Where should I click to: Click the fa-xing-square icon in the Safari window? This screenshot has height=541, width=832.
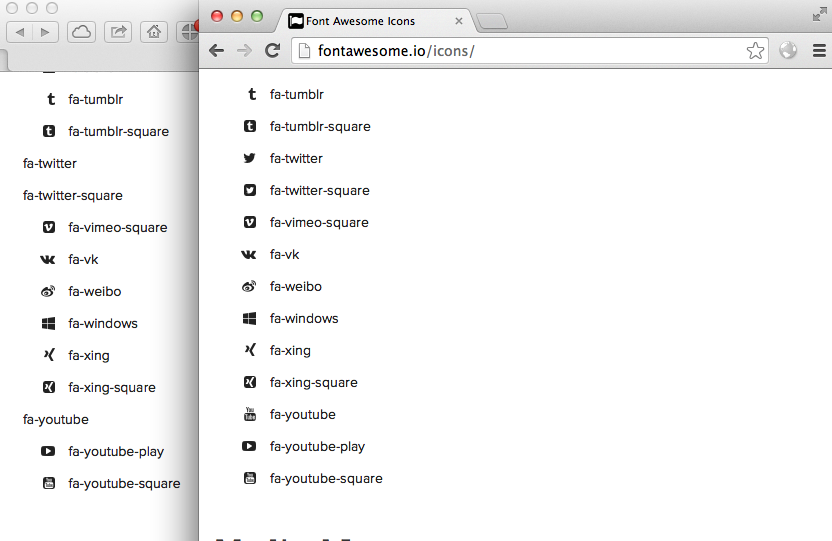point(49,387)
